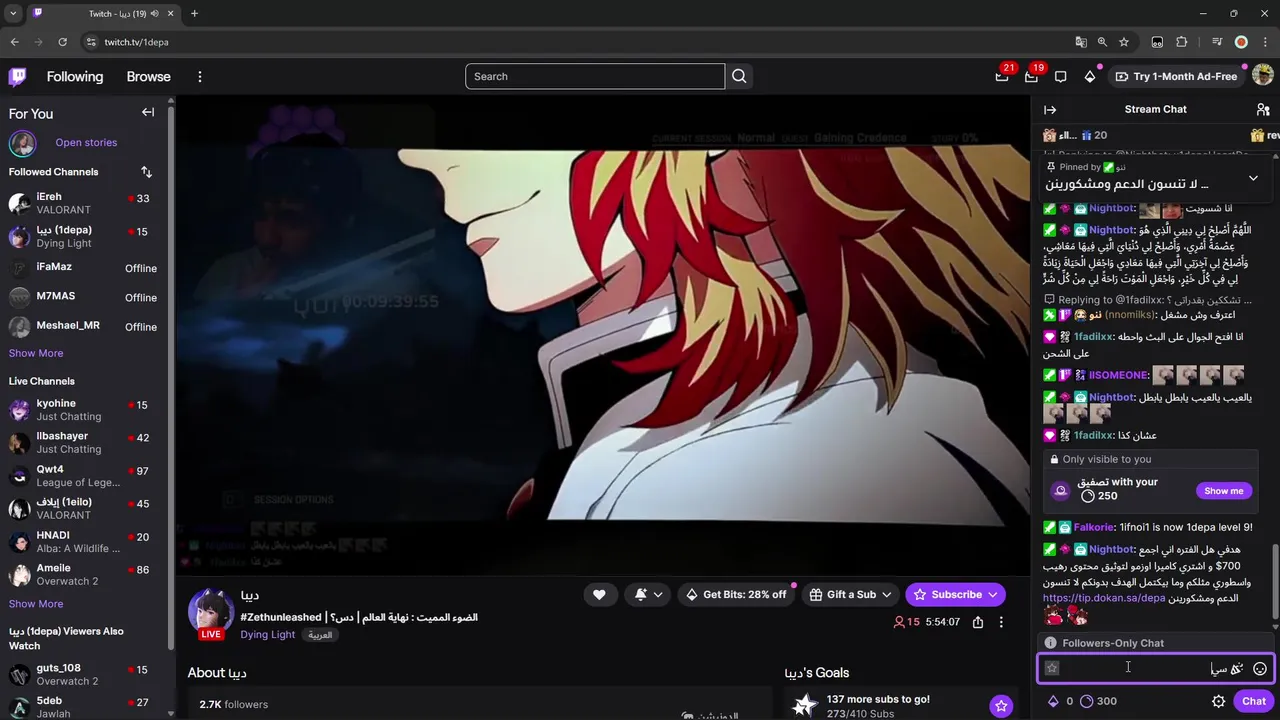Focus the Twitch search input field
Image resolution: width=1280 pixels, height=720 pixels.
pyautogui.click(x=595, y=76)
